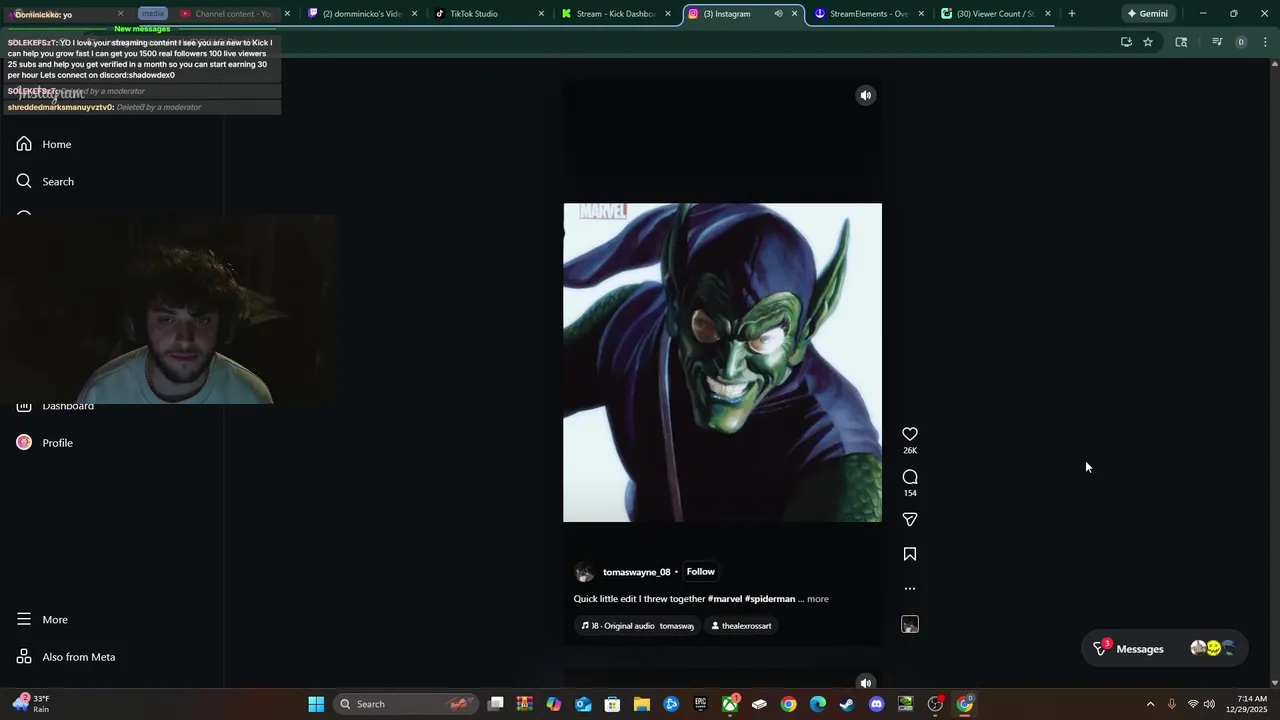This screenshot has height=720, width=1280.
Task: Open volume control in system tray
Action: 1209,704
